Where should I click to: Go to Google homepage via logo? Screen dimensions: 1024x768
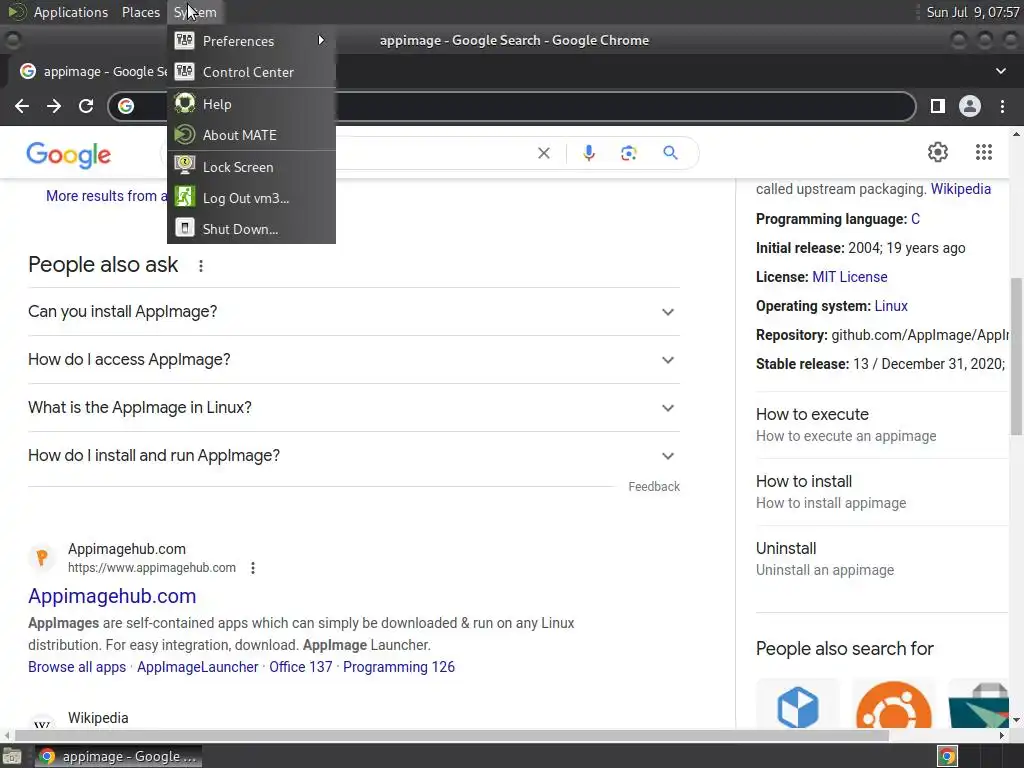click(x=69, y=155)
